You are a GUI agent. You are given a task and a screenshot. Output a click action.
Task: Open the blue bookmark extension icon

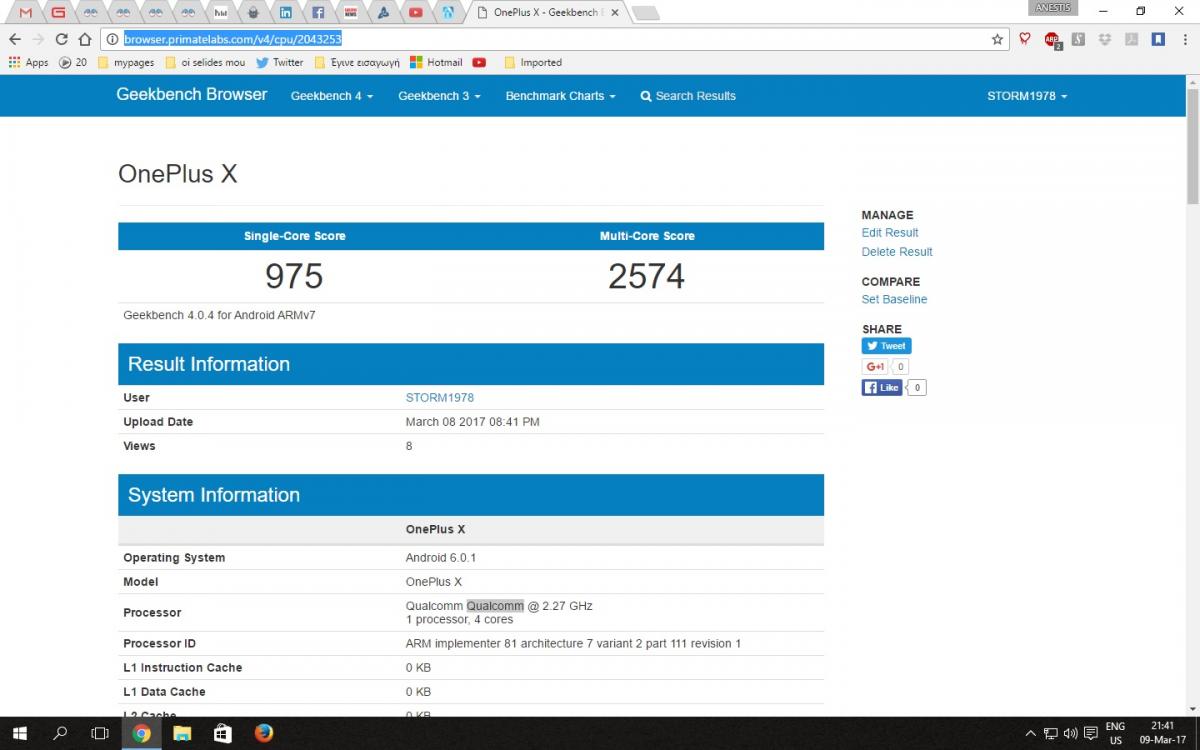[1158, 39]
